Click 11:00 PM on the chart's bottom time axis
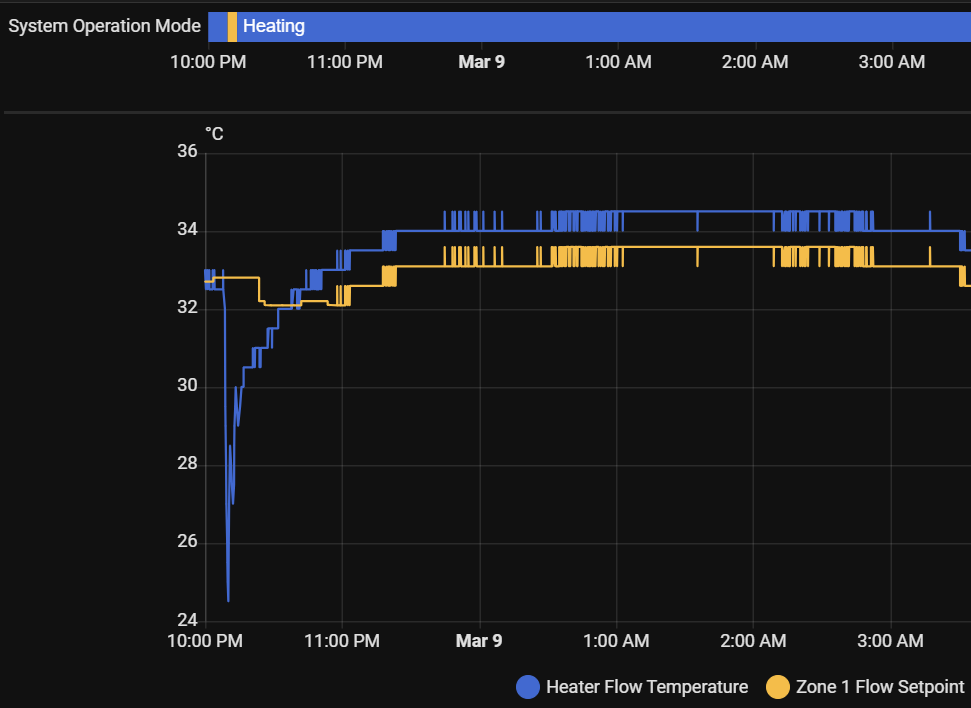 [344, 641]
